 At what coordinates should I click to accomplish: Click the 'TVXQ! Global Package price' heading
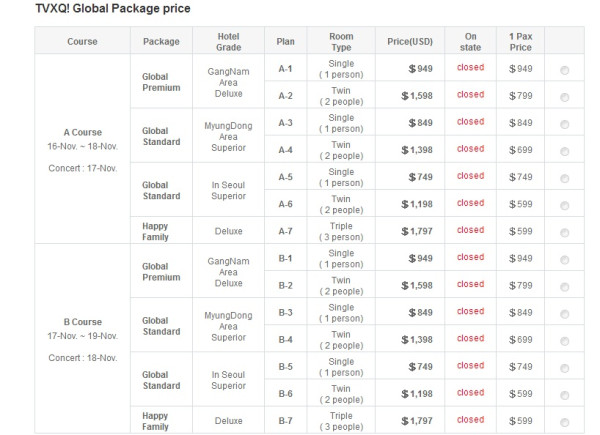coord(112,8)
